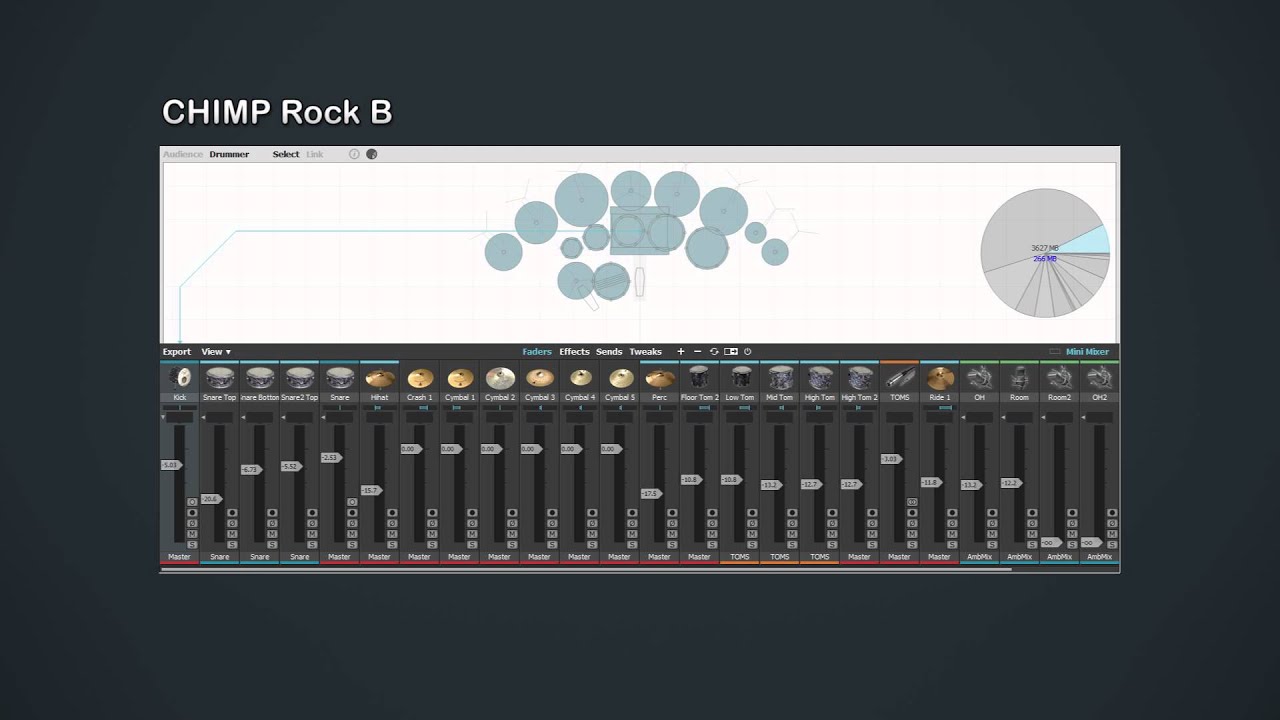Click the Snare Top drum icon
The width and height of the screenshot is (1280, 720).
pos(220,378)
